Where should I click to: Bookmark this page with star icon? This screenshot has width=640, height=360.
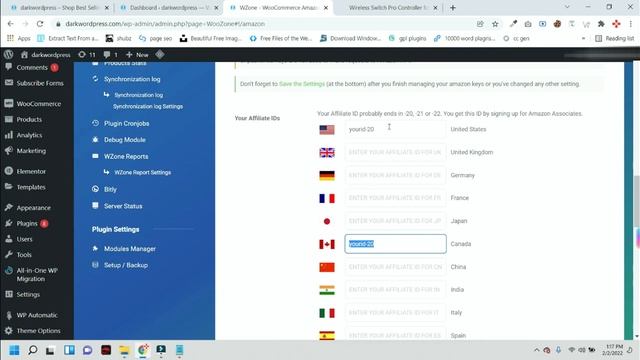tap(495, 24)
